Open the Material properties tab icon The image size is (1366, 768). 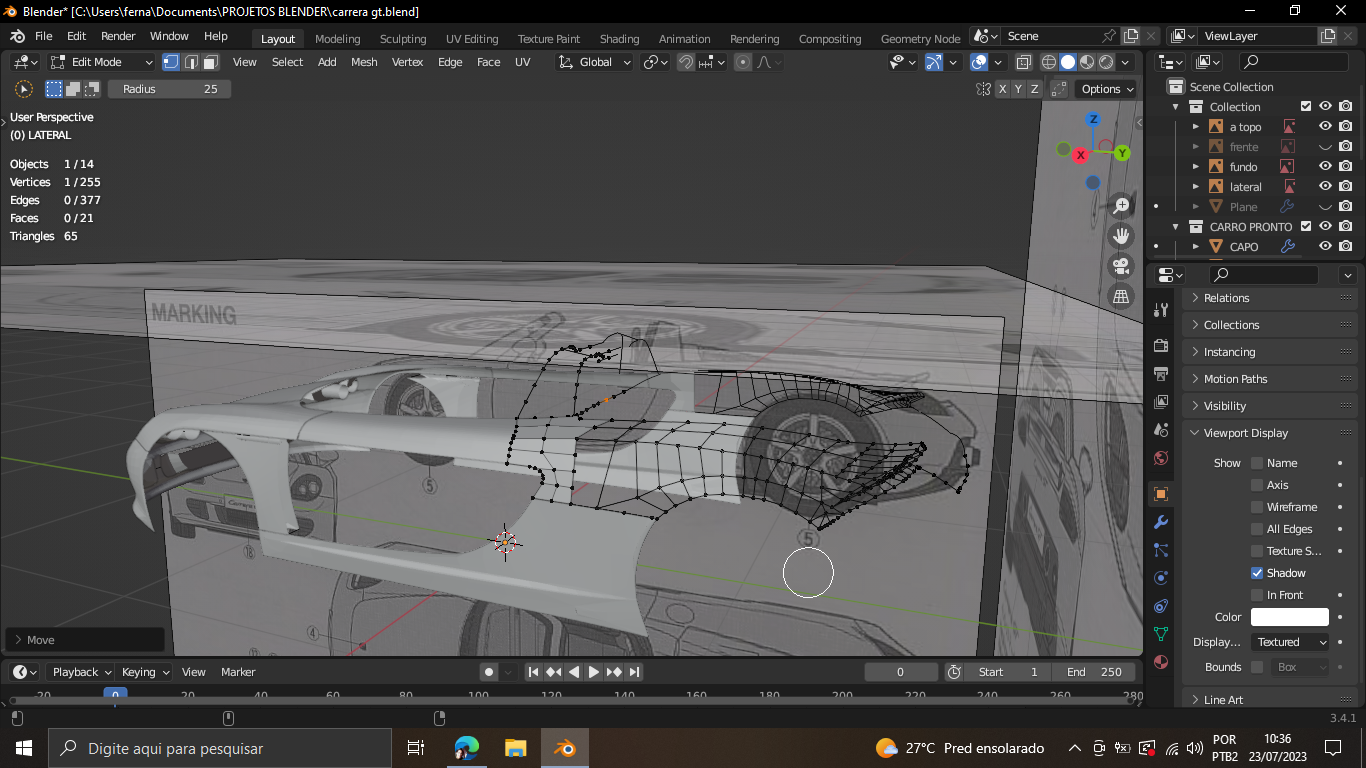click(x=1161, y=662)
